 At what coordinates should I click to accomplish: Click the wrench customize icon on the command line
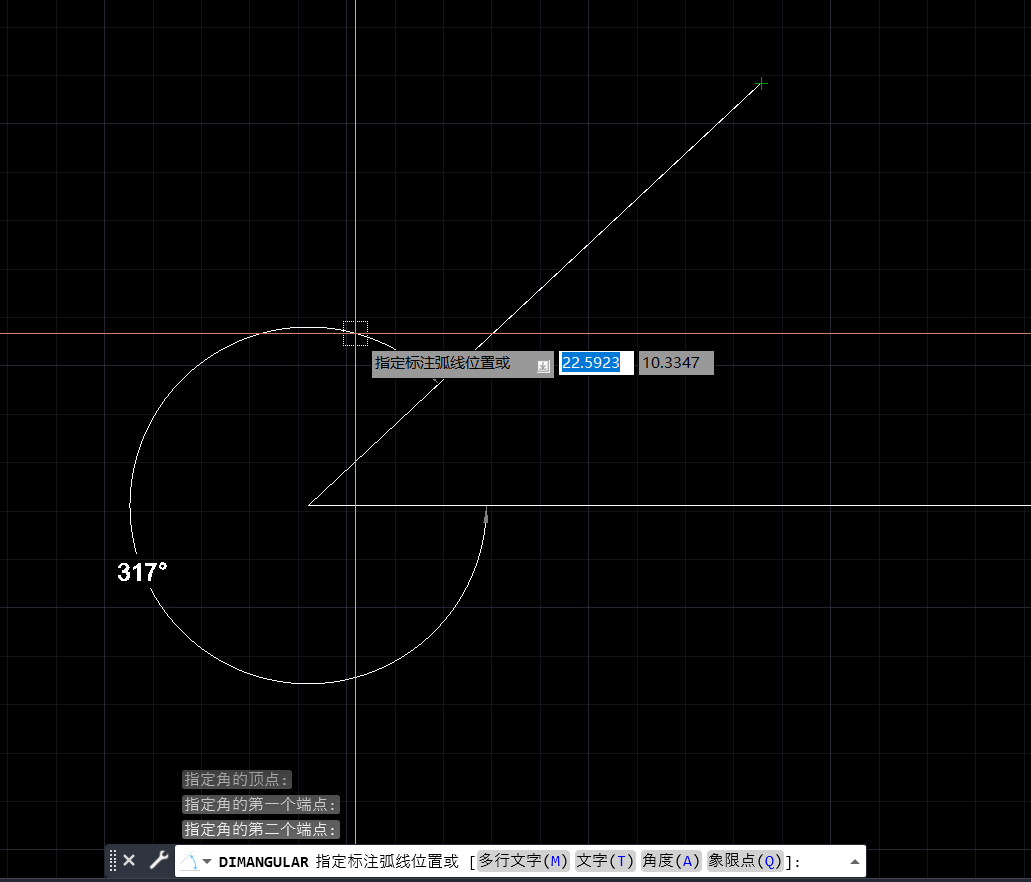158,860
